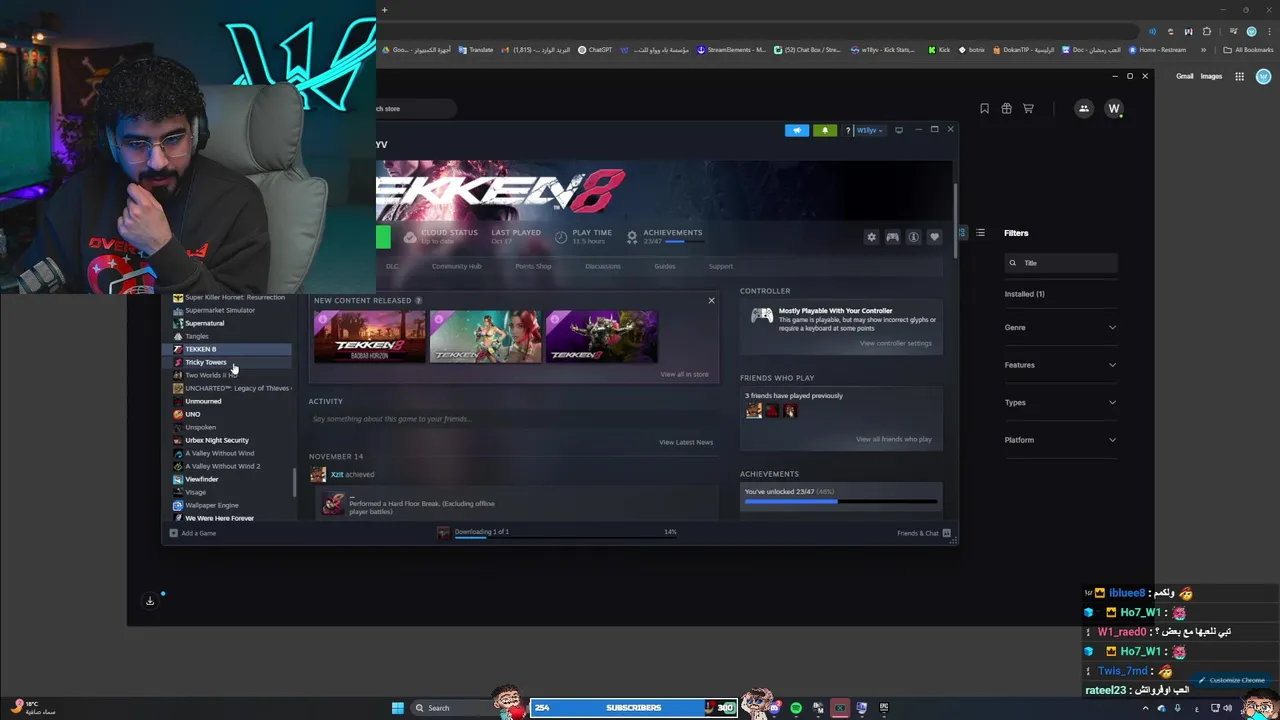Viewport: 1280px width, 720px height.
Task: Select Viewfinder in library list
Action: (201, 479)
